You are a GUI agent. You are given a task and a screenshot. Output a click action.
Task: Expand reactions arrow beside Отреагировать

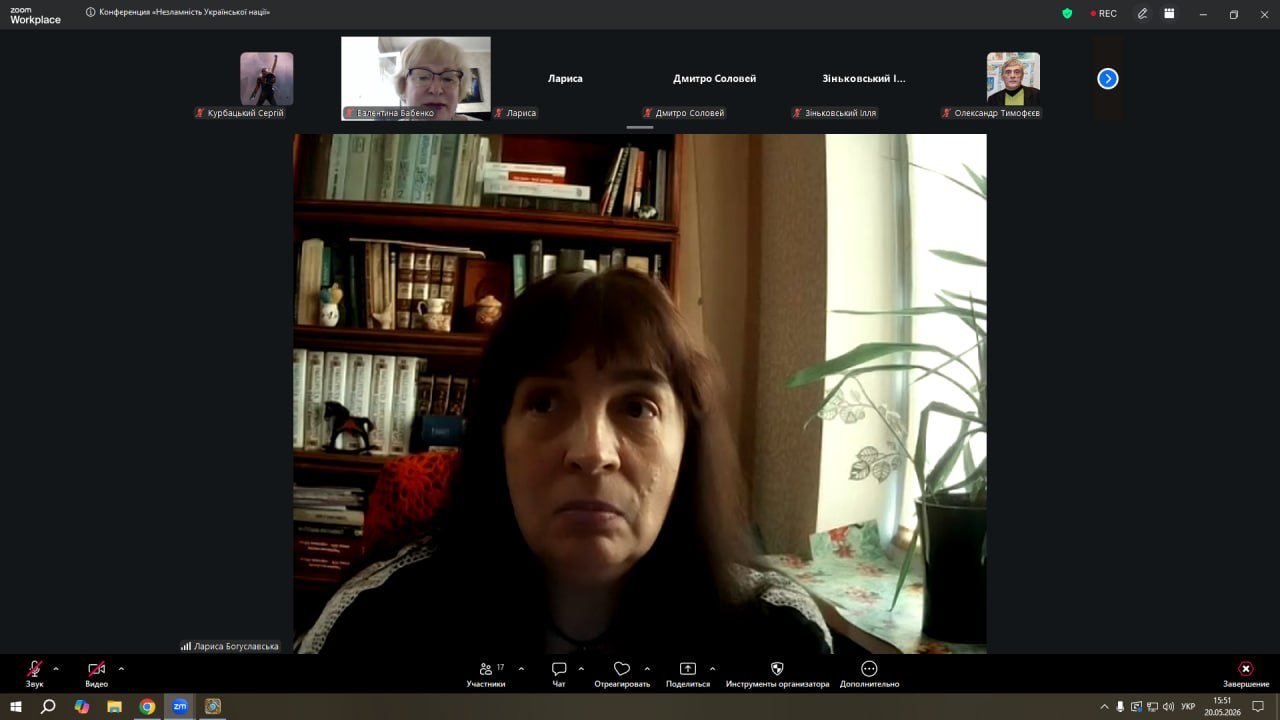[x=647, y=669]
